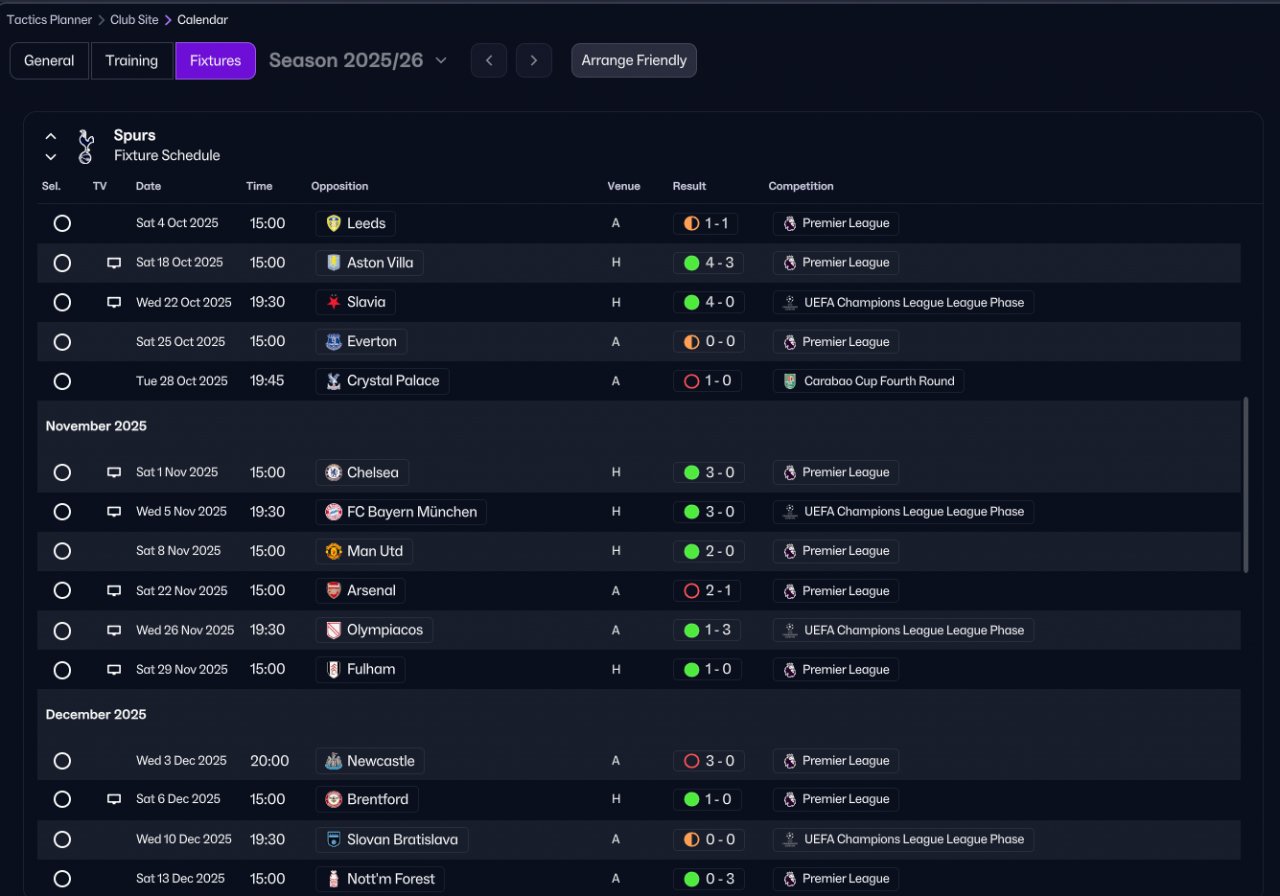This screenshot has height=896, width=1280.
Task: Click the Brentford club badge
Action: click(333, 799)
